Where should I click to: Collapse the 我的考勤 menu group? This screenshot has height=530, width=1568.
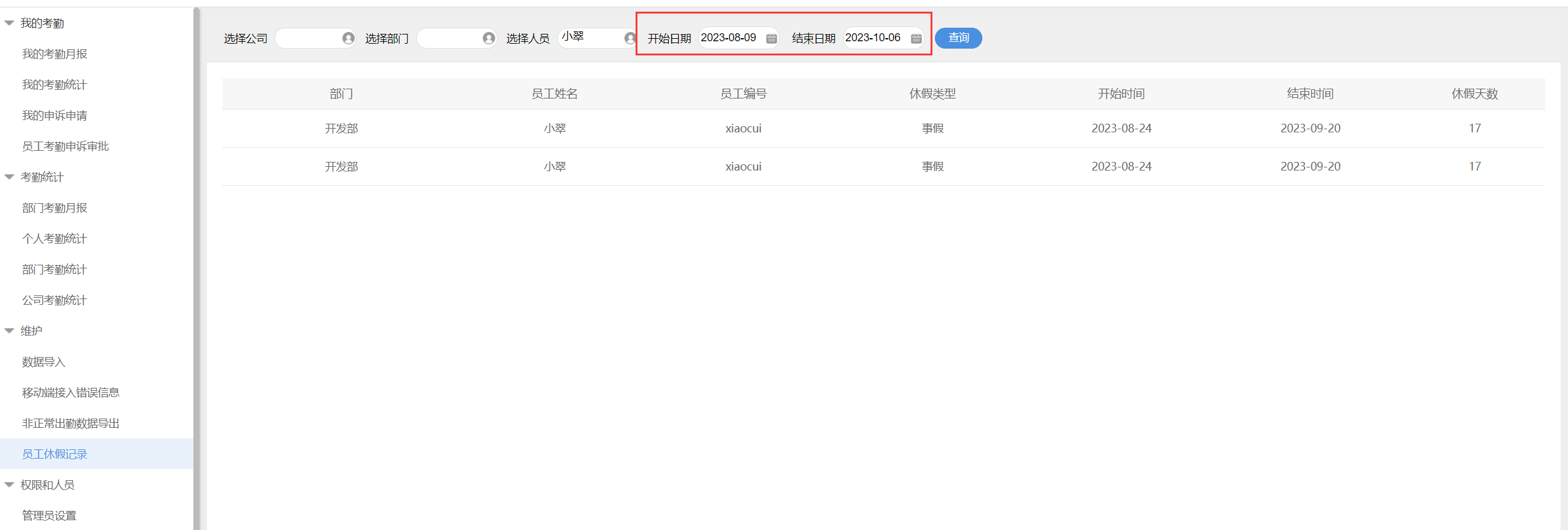point(9,23)
